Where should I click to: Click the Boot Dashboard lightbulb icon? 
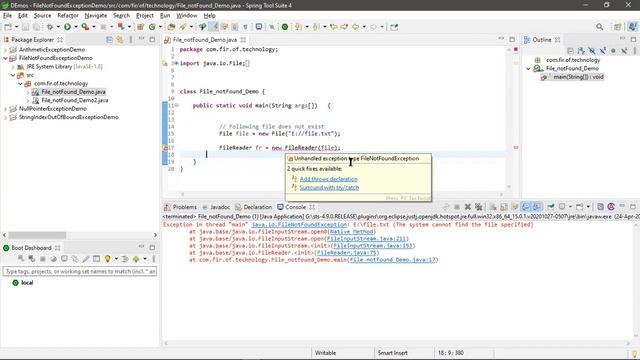tap(107, 259)
